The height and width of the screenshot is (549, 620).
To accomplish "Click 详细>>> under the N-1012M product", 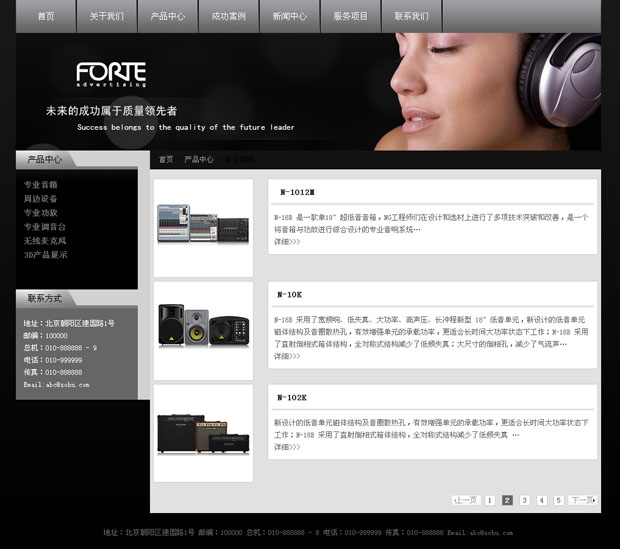I will [287, 242].
